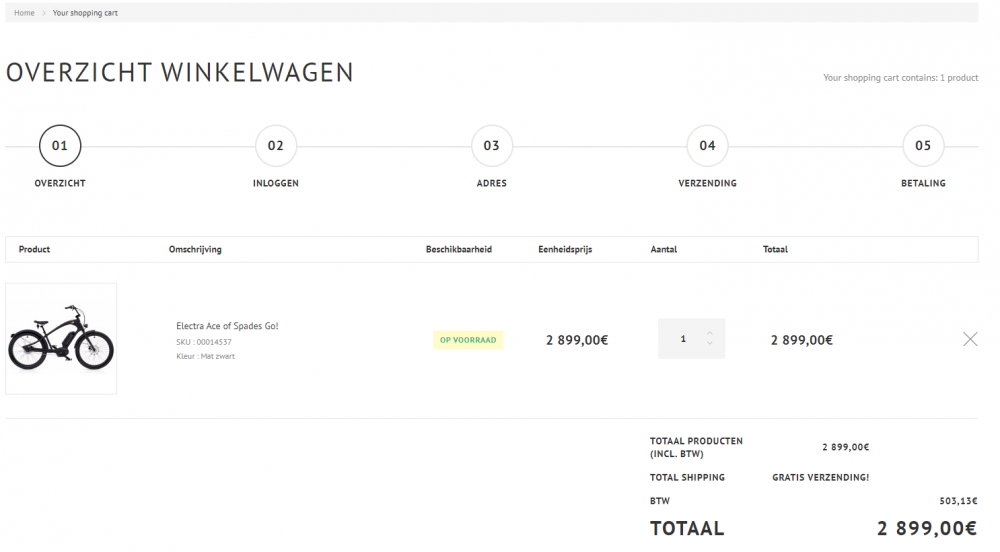
Task: Click the TOTAAL PRODUCTEN (INCL. BTW) label
Action: coord(696,447)
